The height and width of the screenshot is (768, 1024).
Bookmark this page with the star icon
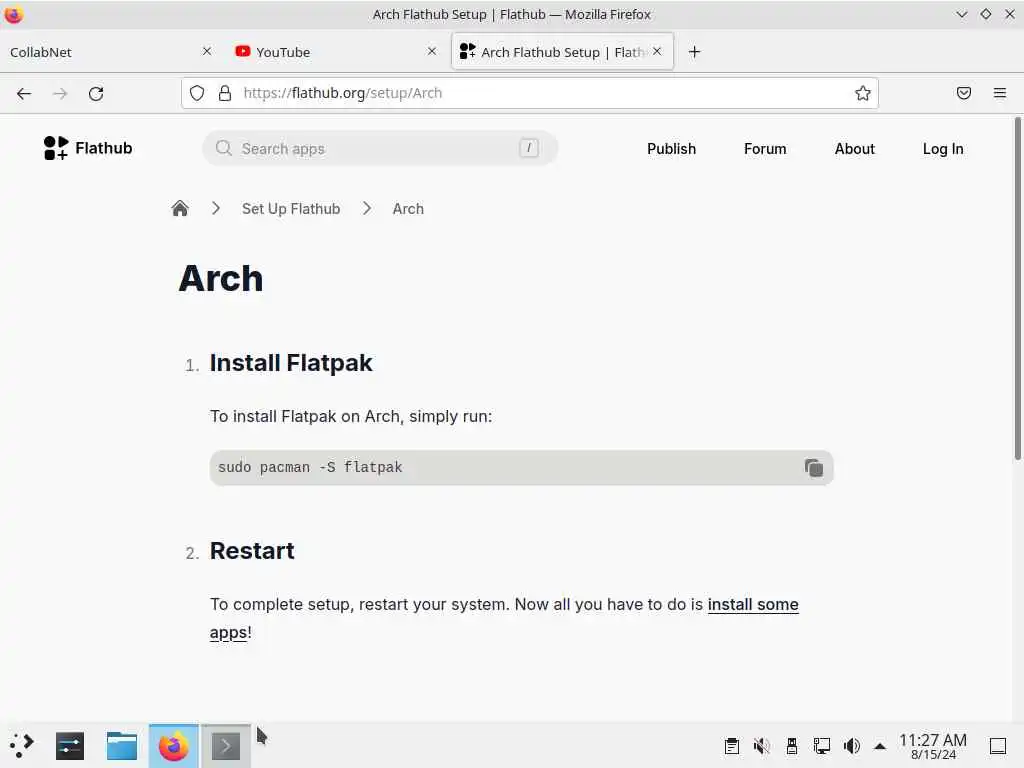point(863,93)
